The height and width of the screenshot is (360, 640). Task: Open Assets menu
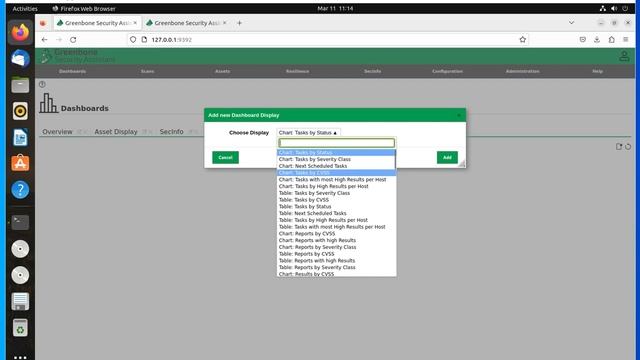point(222,71)
